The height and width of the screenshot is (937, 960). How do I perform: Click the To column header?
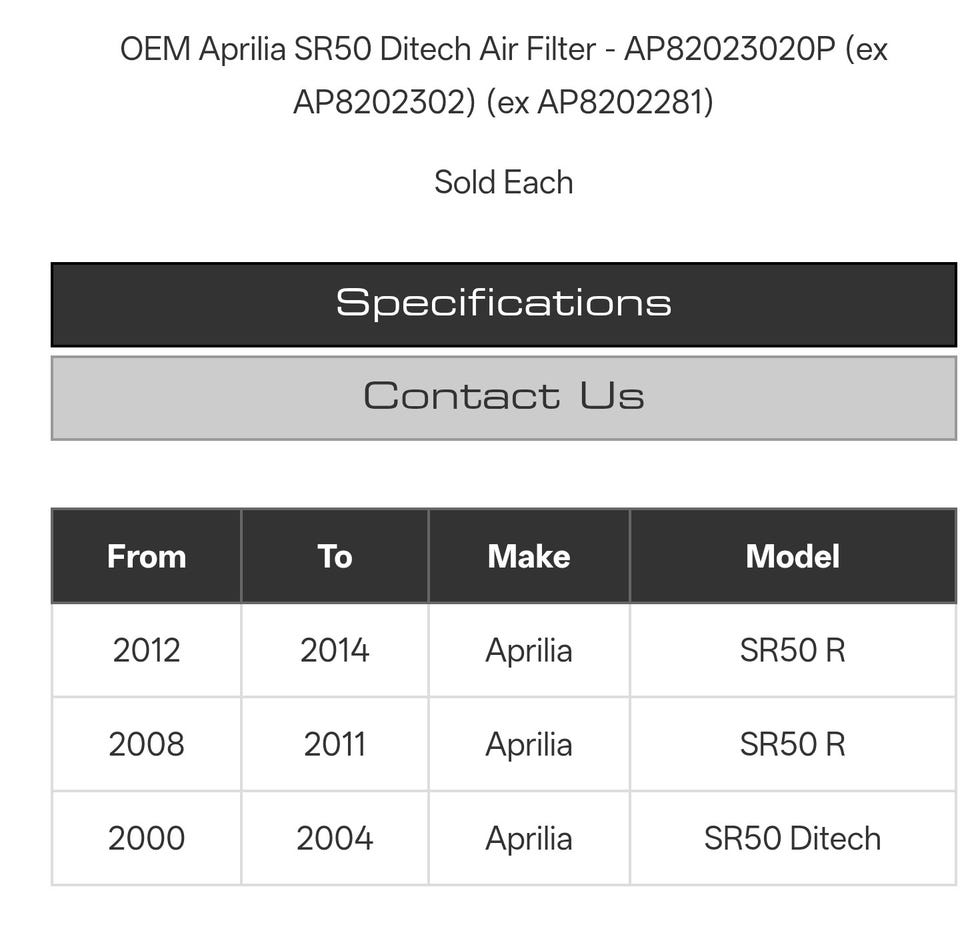pyautogui.click(x=334, y=556)
